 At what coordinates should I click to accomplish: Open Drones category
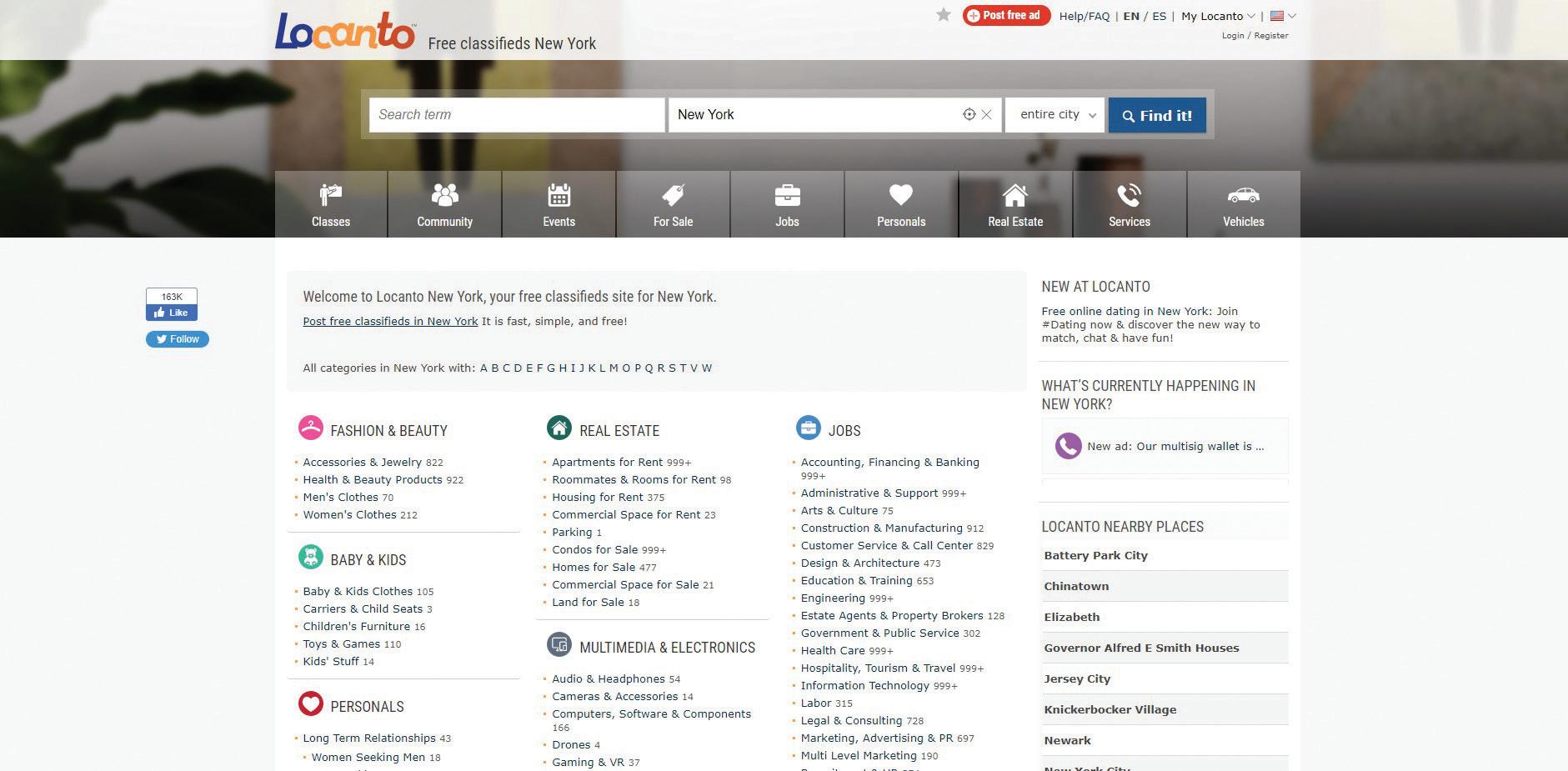[x=571, y=744]
